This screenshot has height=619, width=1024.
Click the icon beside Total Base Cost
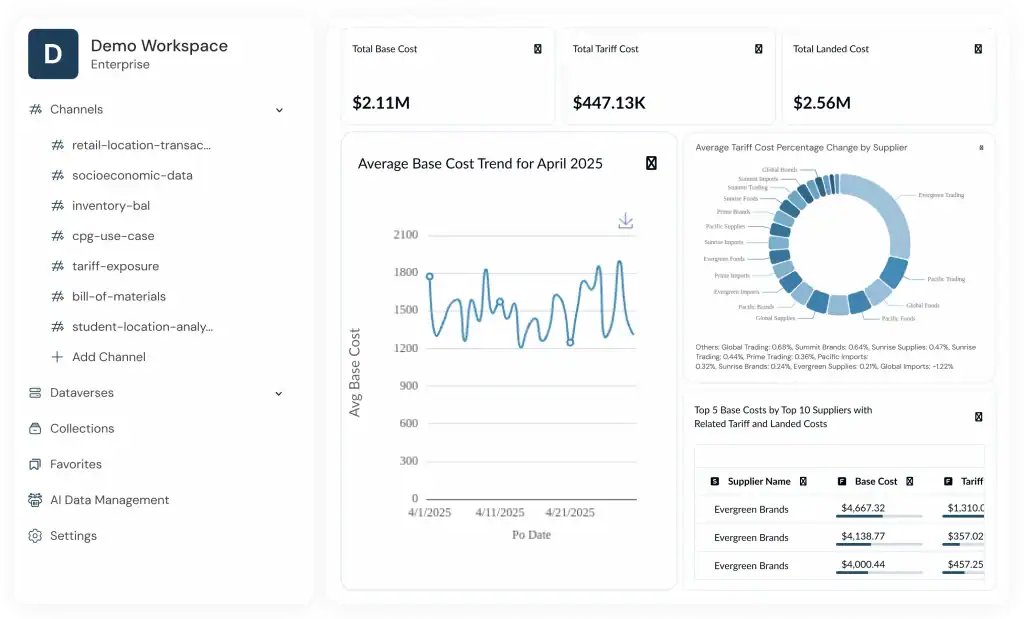click(x=538, y=49)
